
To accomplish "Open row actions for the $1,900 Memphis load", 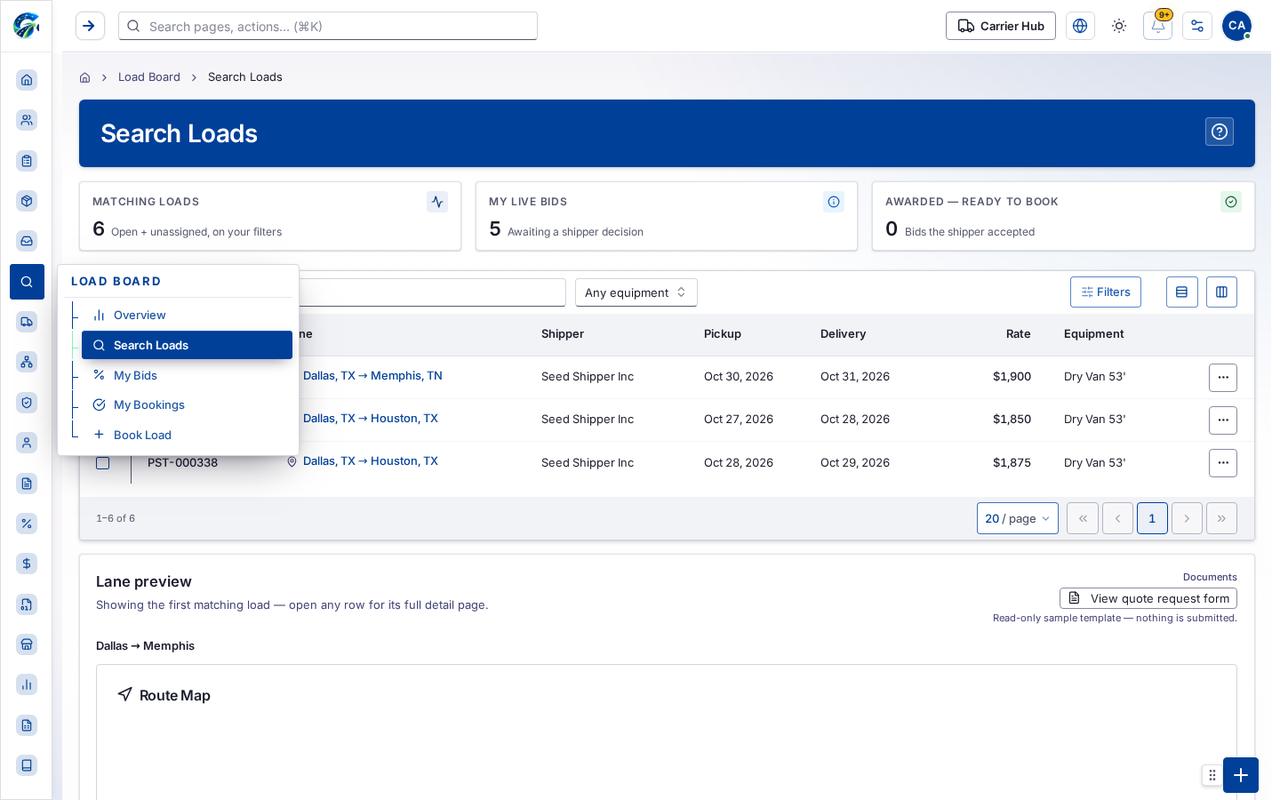I will click(x=1223, y=377).
